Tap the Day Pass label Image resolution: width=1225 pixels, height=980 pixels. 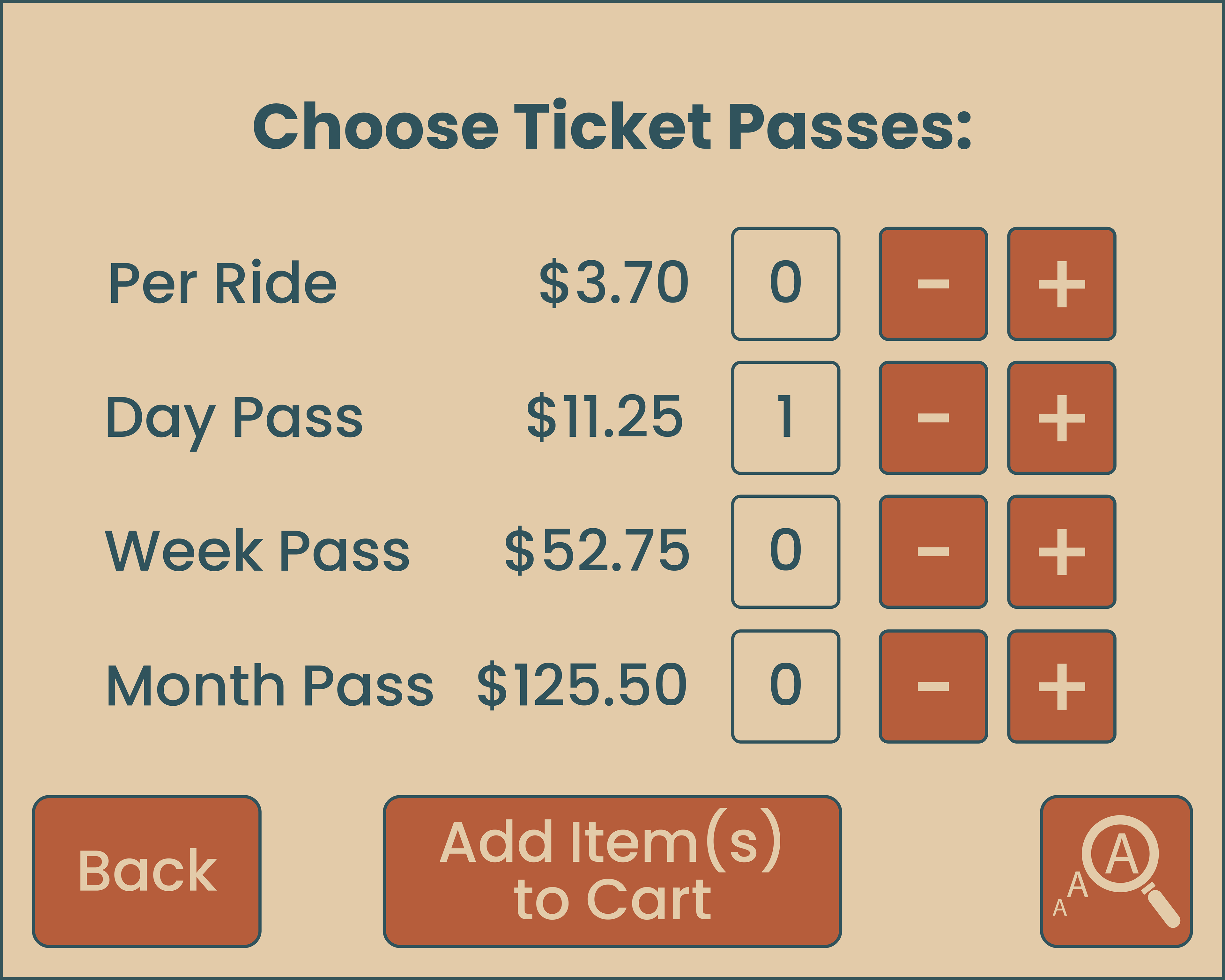tap(234, 418)
